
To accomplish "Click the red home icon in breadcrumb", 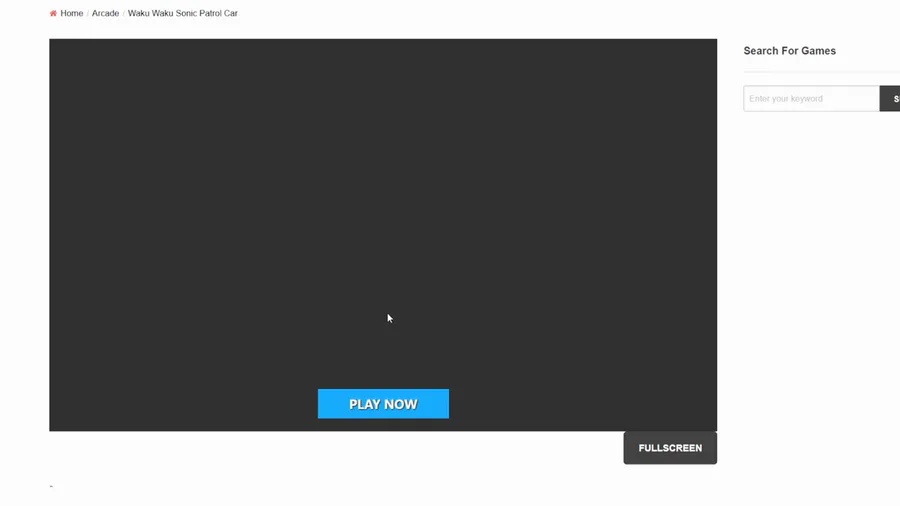I will pyautogui.click(x=53, y=13).
